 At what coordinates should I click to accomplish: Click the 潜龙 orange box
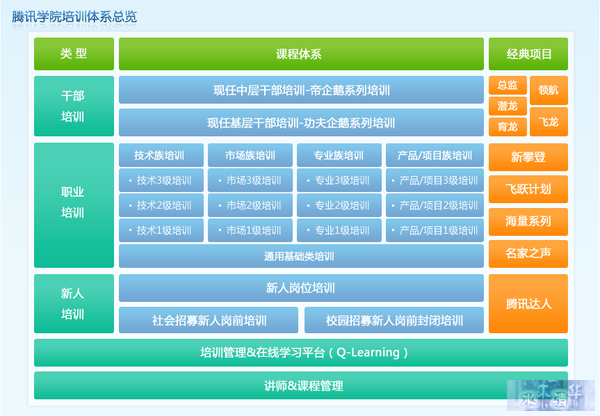coord(508,106)
